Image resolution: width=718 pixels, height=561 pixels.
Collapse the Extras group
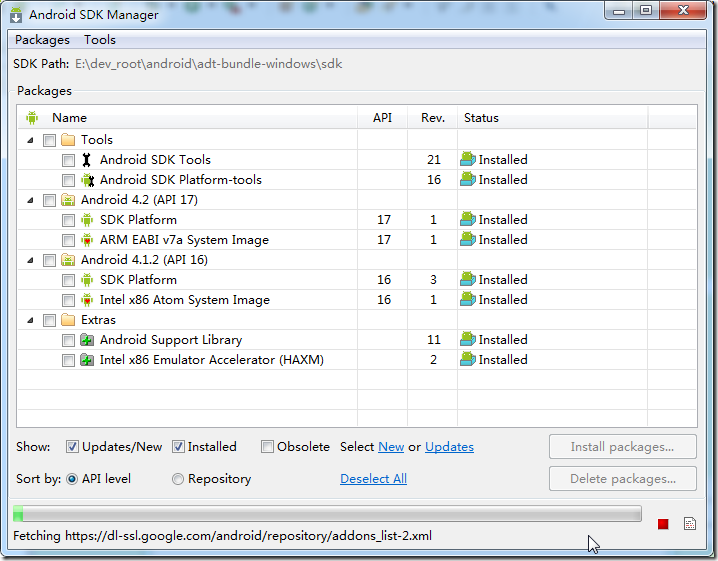coord(29,320)
